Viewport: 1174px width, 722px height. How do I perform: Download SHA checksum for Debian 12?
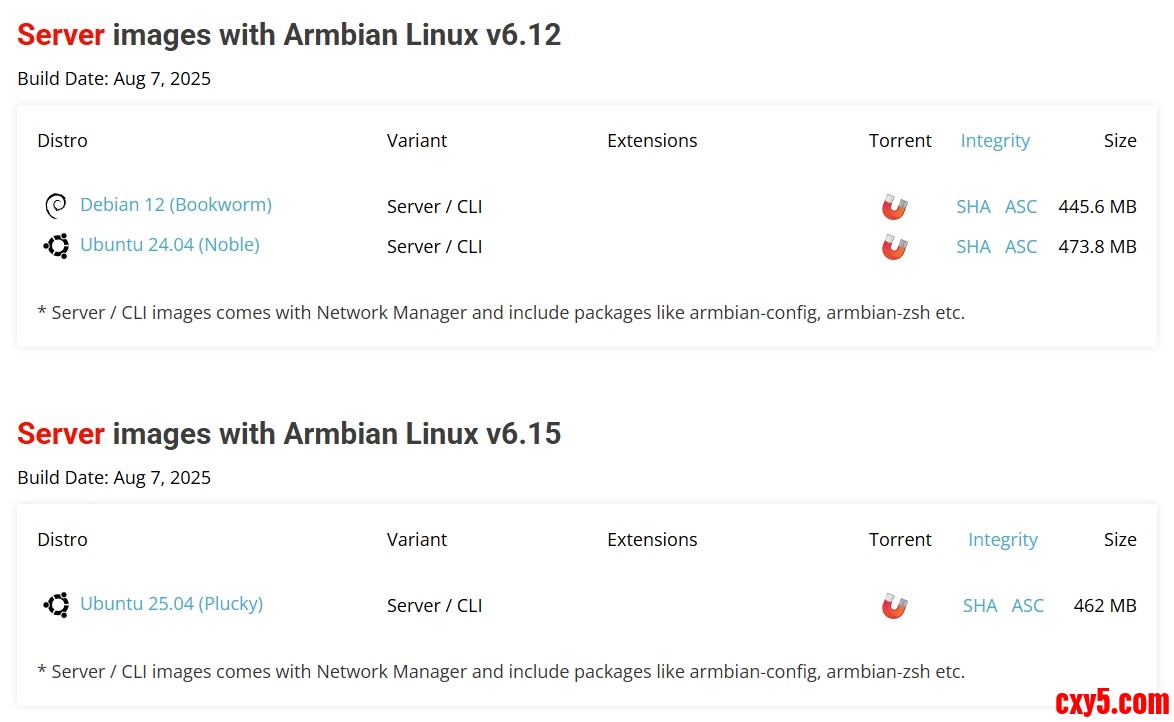[973, 207]
